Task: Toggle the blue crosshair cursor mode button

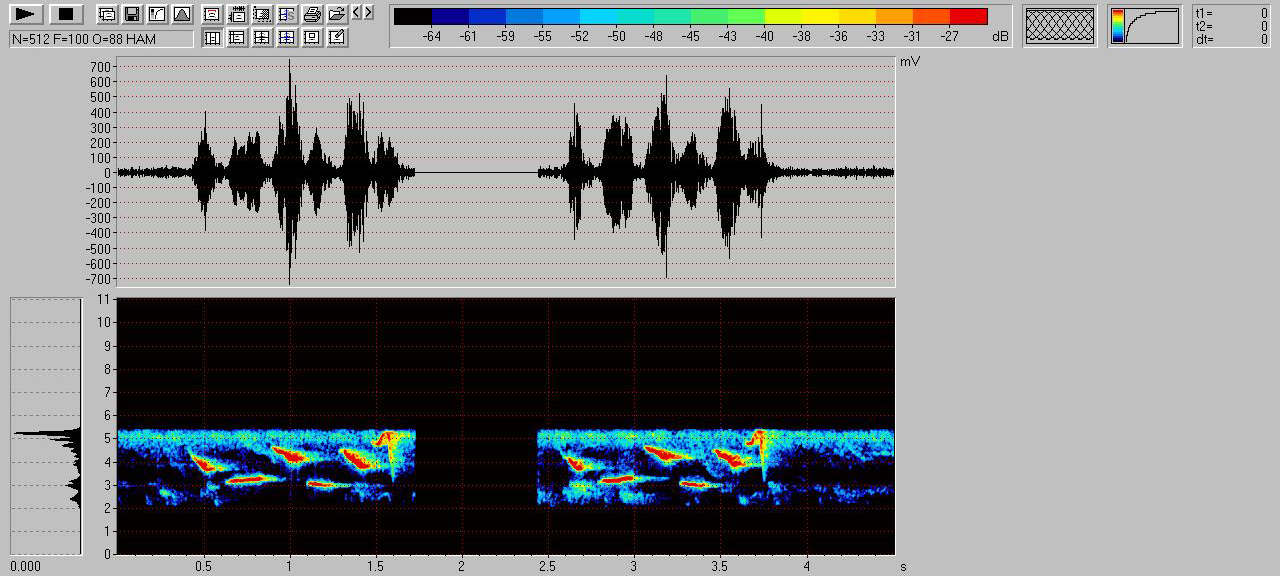Action: [x=286, y=38]
